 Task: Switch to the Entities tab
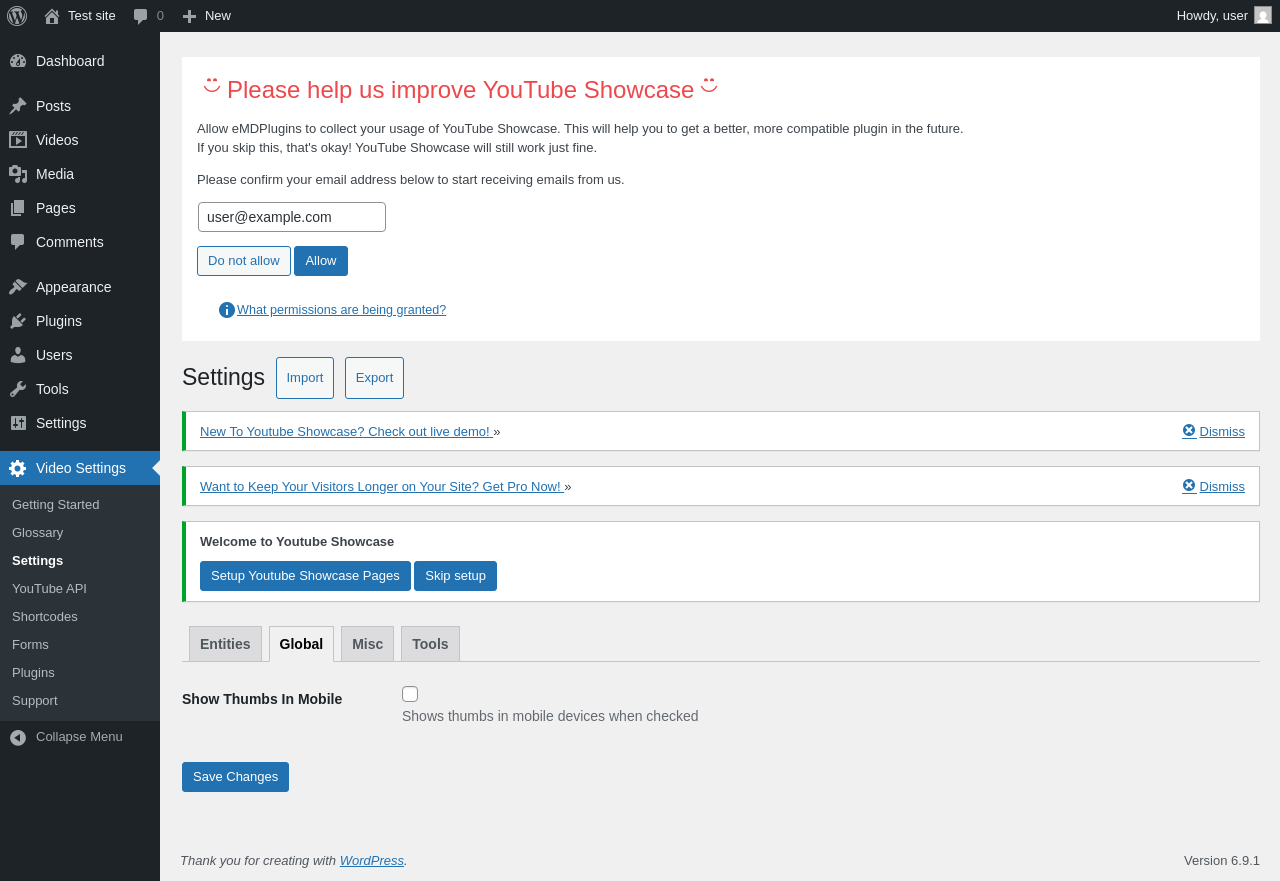225,644
